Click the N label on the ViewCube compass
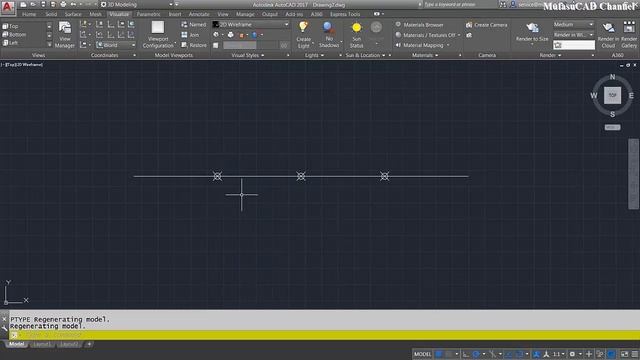Image resolution: width=640 pixels, height=360 pixels. [x=612, y=77]
